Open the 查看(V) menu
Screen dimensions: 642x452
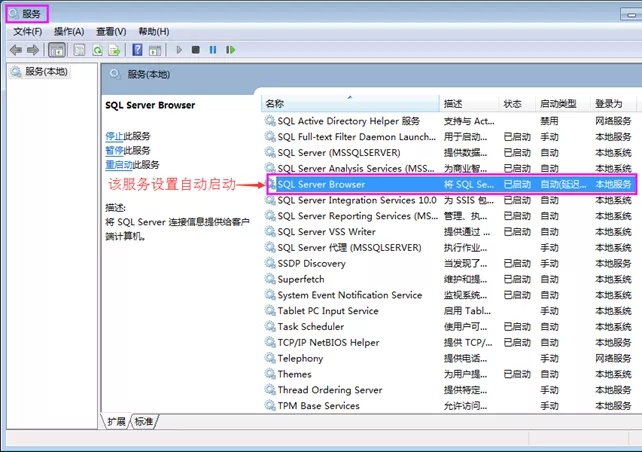111,31
